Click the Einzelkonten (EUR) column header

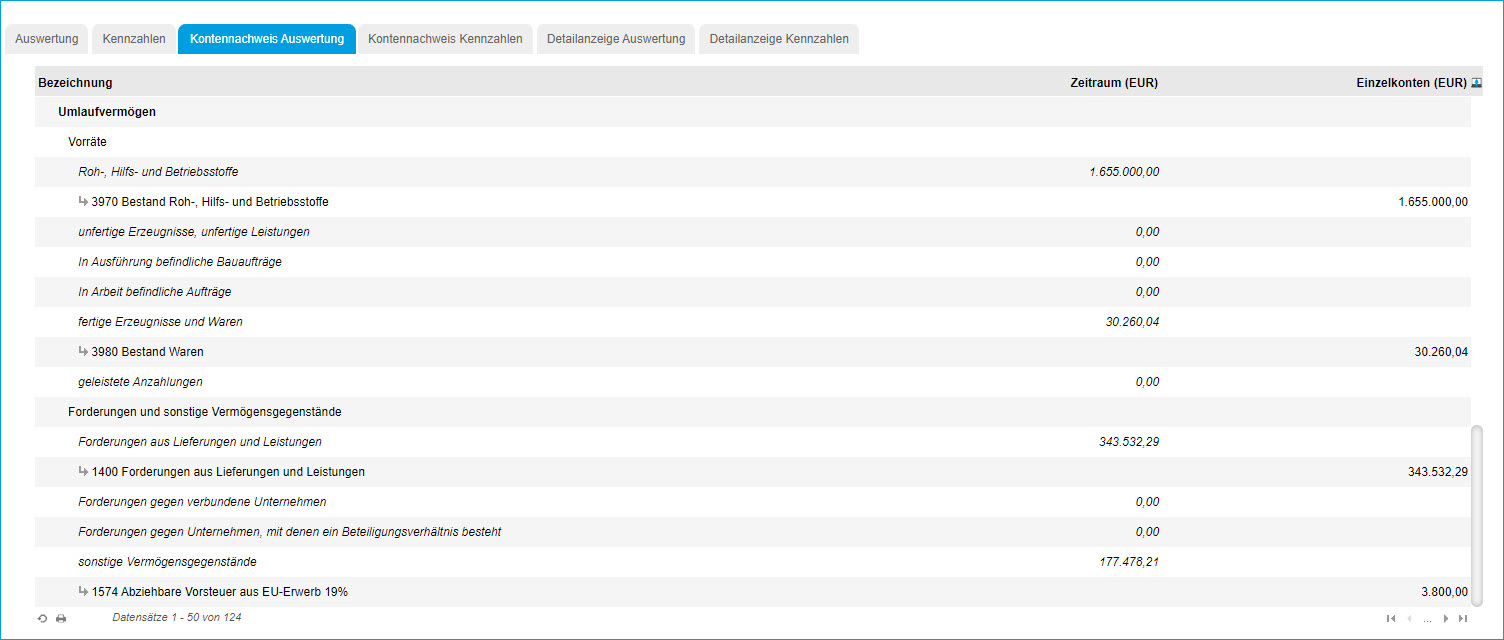pyautogui.click(x=1411, y=83)
